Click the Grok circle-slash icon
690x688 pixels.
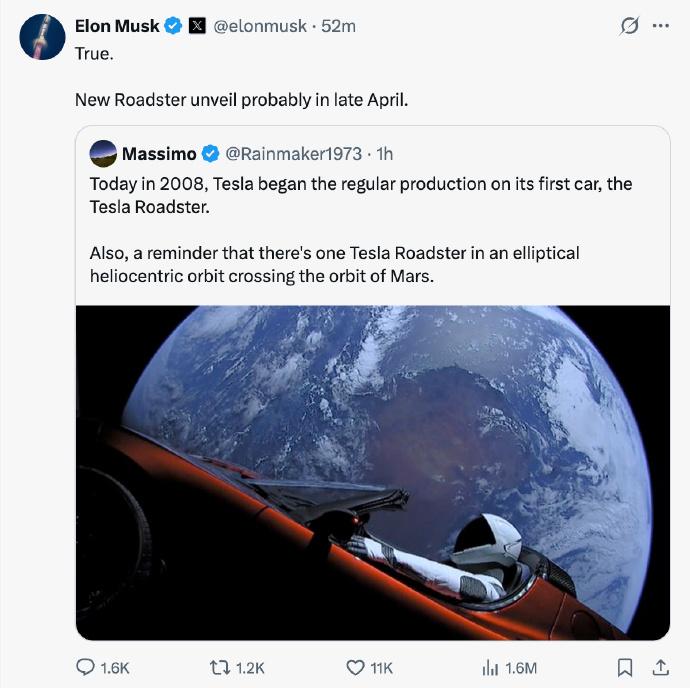[x=629, y=27]
